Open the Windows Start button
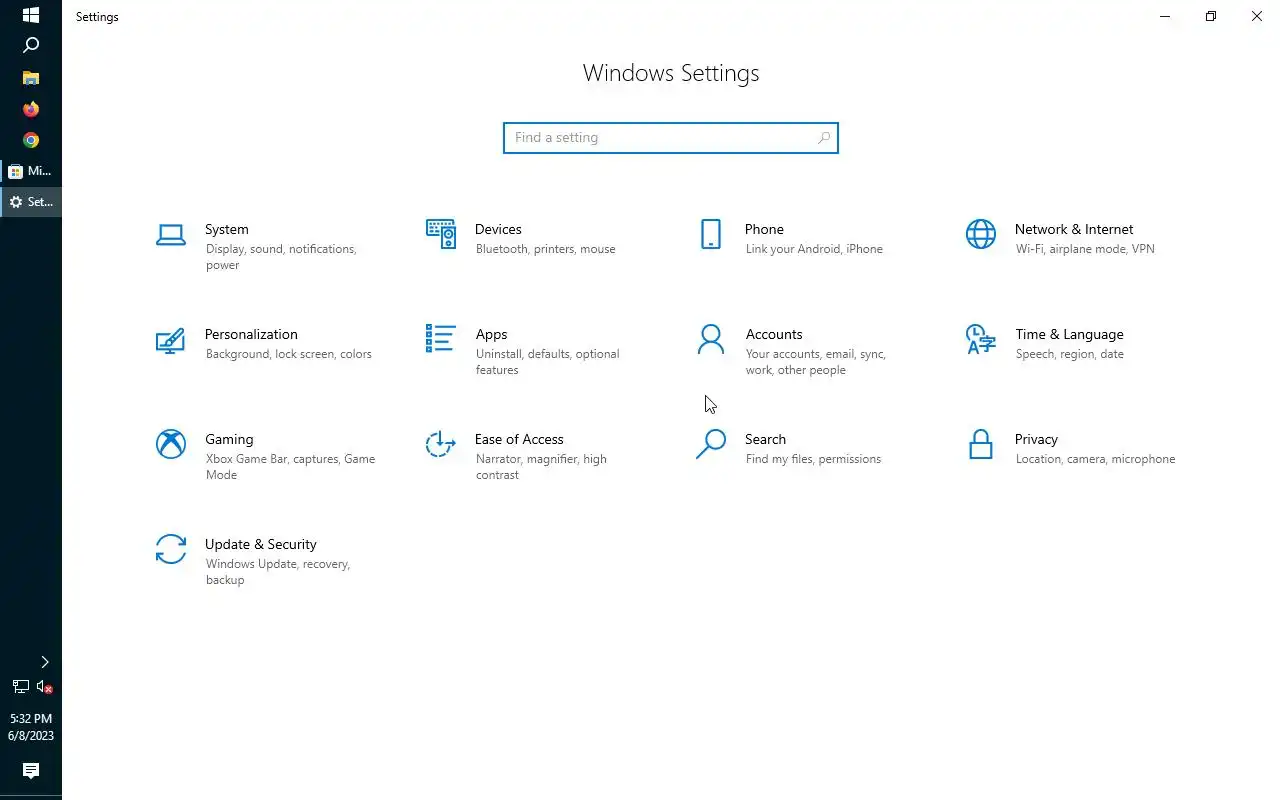This screenshot has width=1280, height=800. tap(31, 15)
